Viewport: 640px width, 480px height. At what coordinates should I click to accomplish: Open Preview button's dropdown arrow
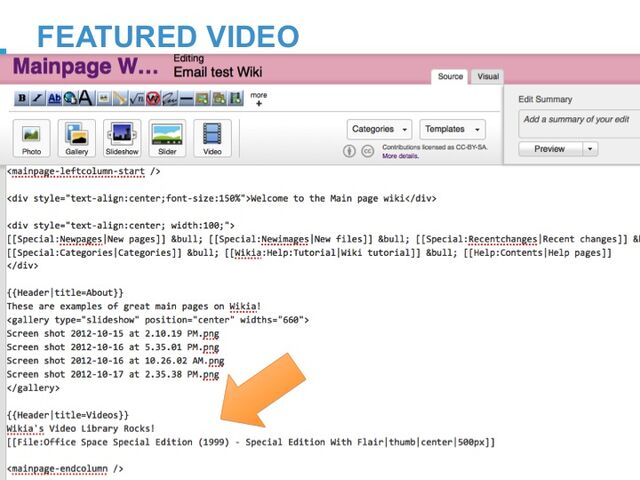(x=590, y=149)
